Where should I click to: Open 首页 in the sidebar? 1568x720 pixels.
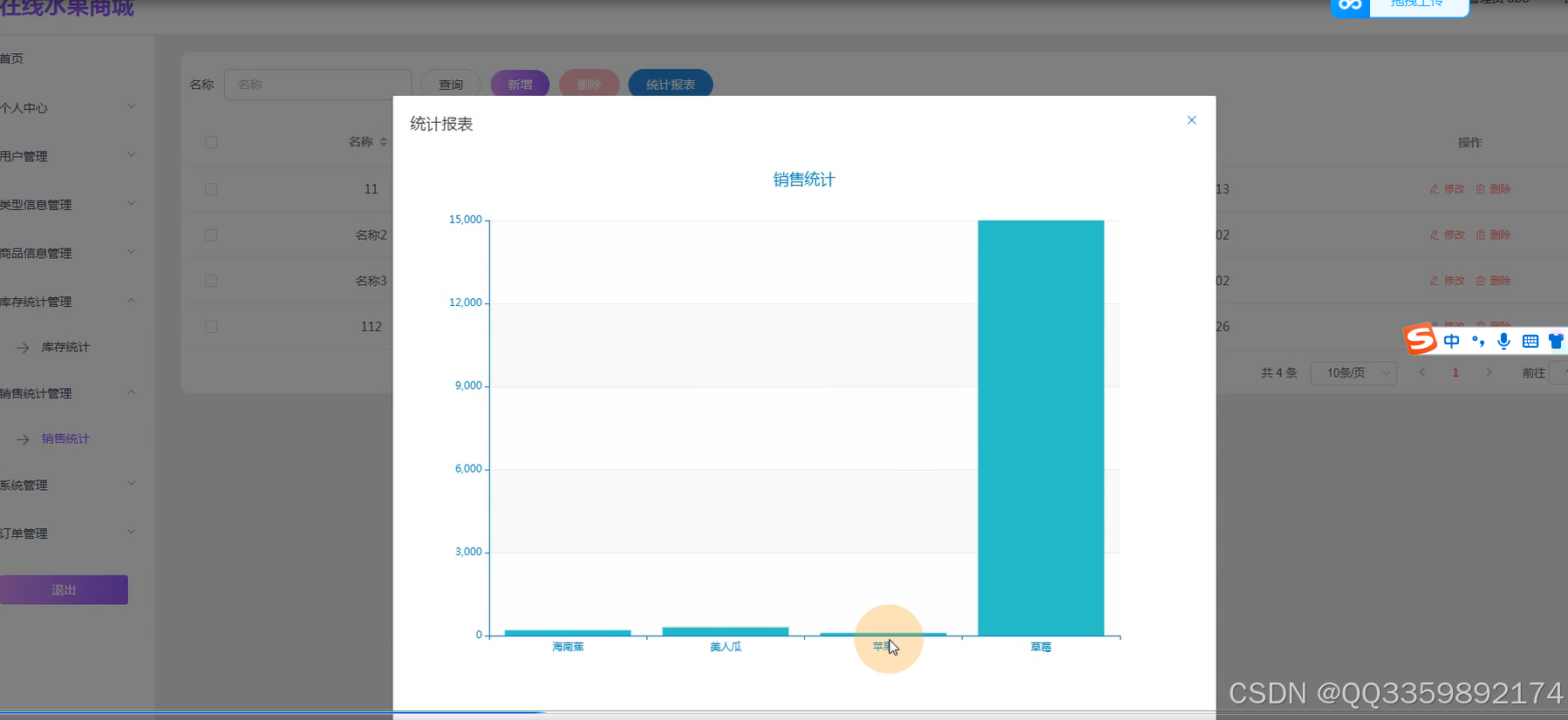click(12, 58)
